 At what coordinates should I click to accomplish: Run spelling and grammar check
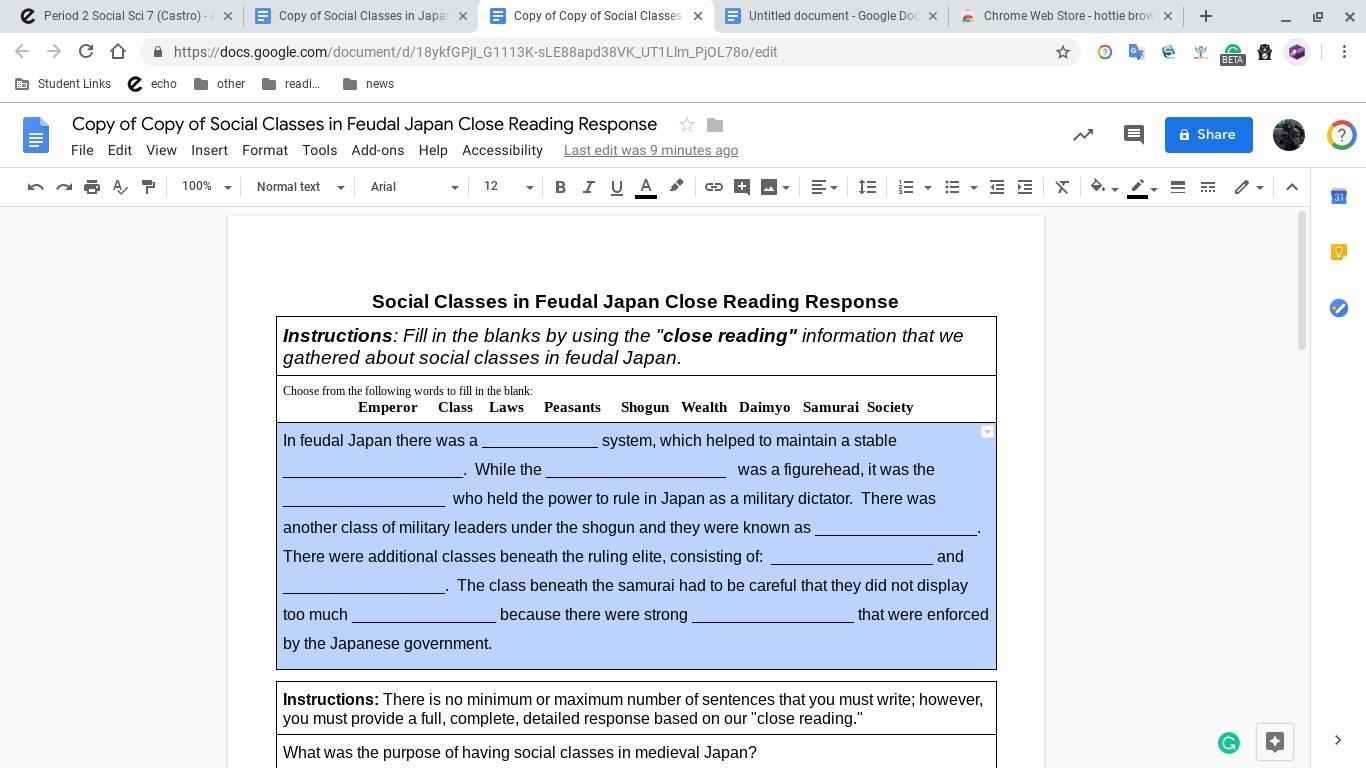click(x=120, y=187)
